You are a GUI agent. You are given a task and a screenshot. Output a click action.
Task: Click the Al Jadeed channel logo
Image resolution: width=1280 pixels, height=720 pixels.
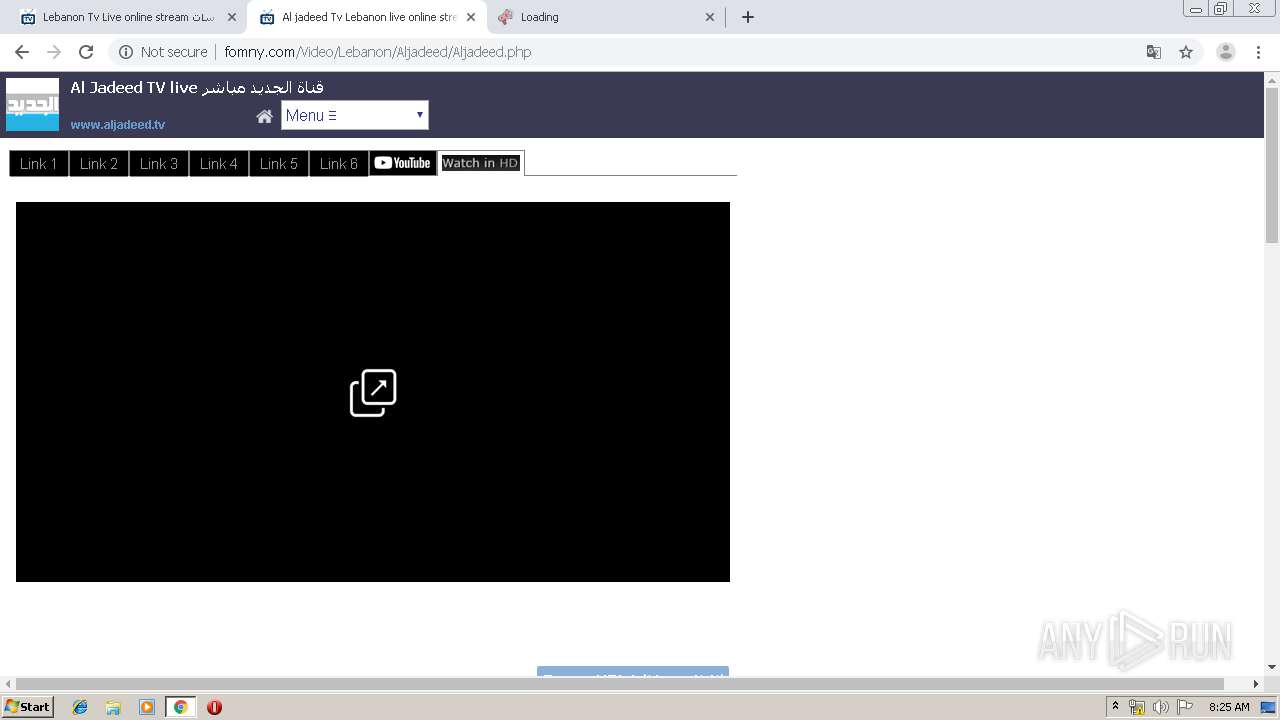(x=32, y=104)
